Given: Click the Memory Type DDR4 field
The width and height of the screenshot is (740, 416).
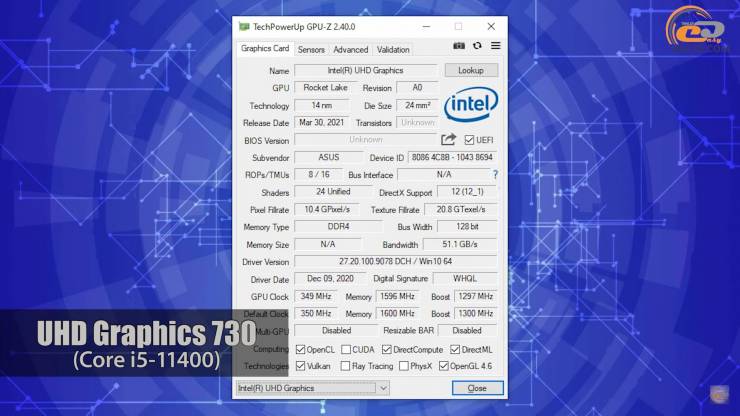Looking at the screenshot, I should click(x=338, y=227).
